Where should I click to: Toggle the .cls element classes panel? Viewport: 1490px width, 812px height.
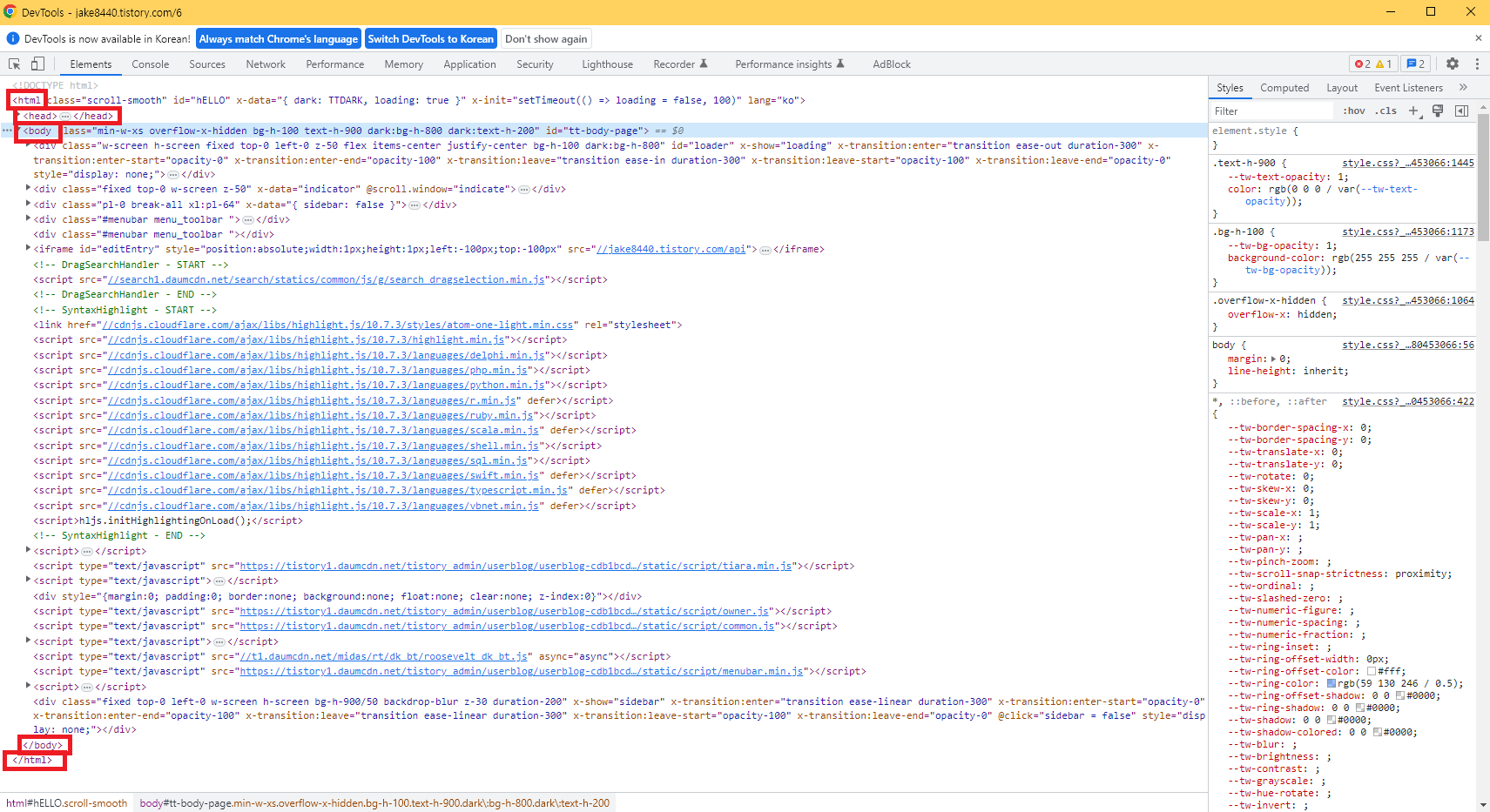pyautogui.click(x=1385, y=111)
